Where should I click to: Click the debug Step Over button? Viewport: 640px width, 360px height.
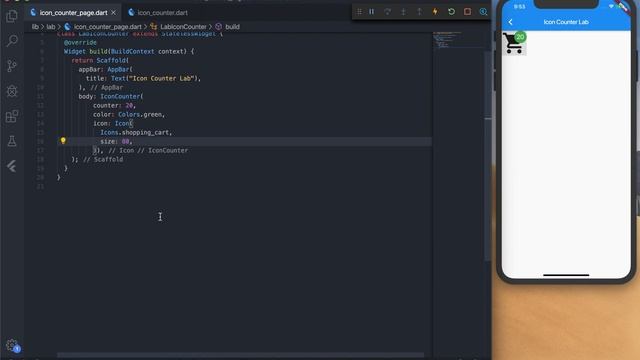tap(387, 12)
